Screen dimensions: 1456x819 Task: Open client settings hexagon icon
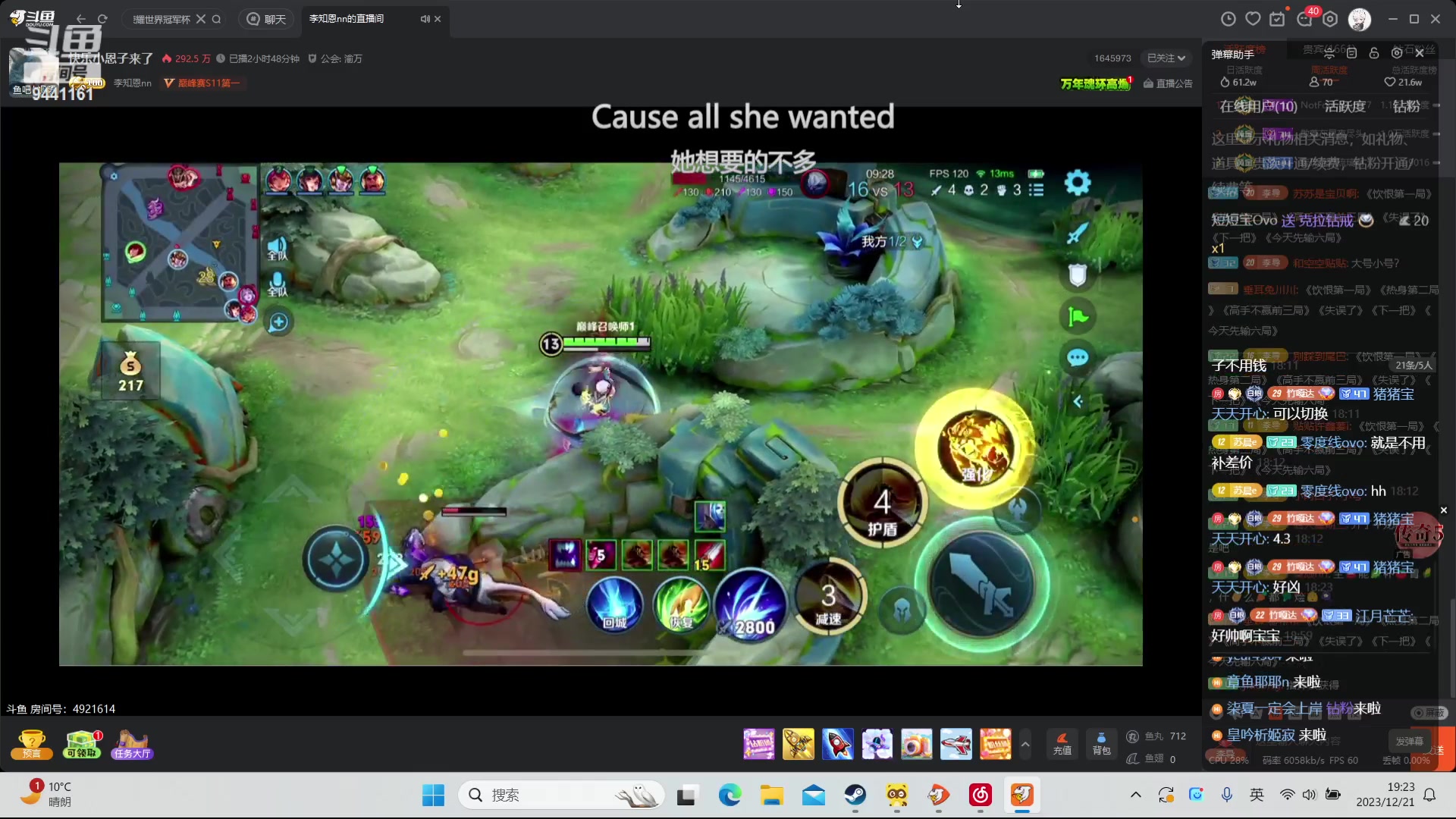(1330, 19)
